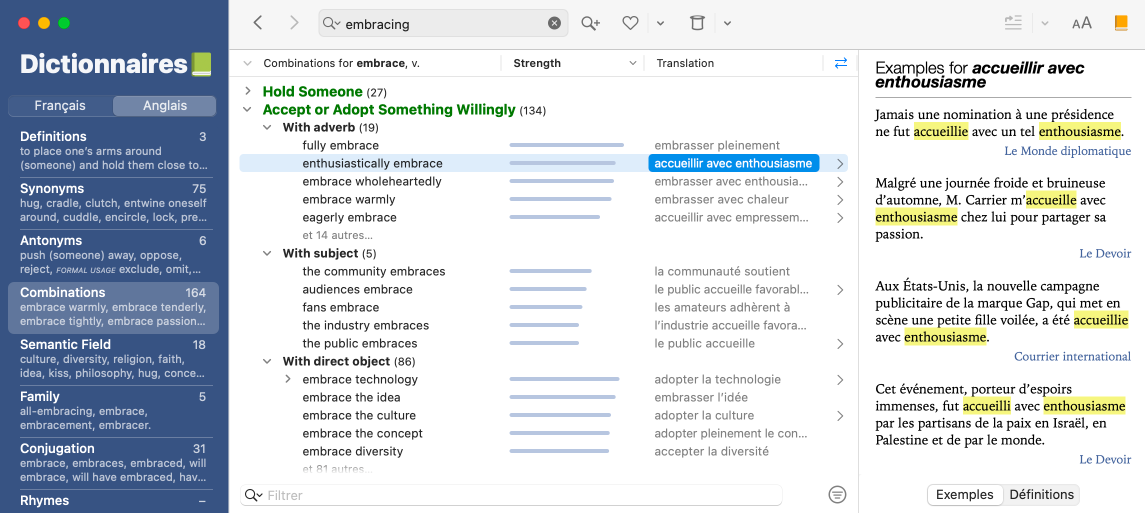Image resolution: width=1145 pixels, height=513 pixels.
Task: Switch right panel to Définitions
Action: [x=1041, y=495]
